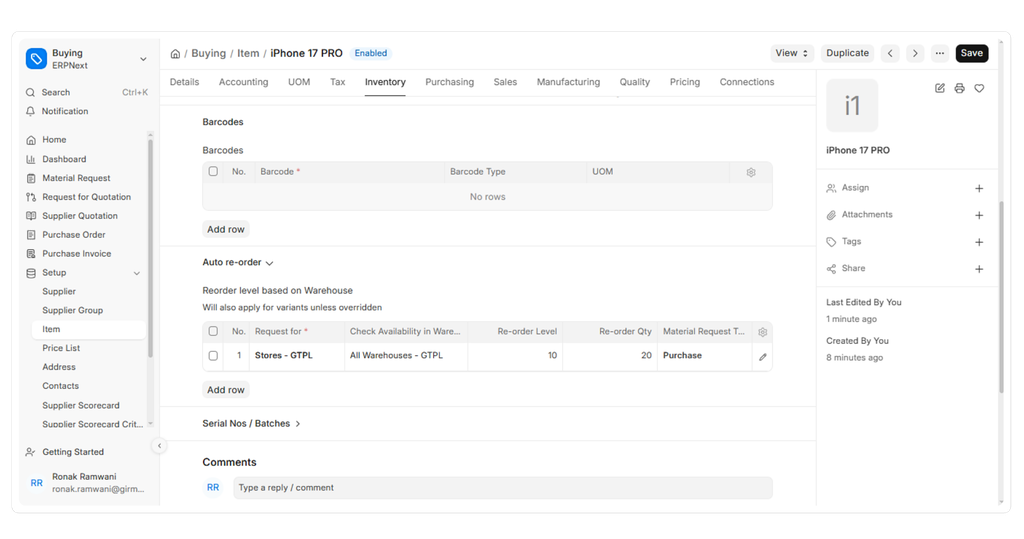
Task: Click the home breadcrumb icon
Action: [175, 54]
